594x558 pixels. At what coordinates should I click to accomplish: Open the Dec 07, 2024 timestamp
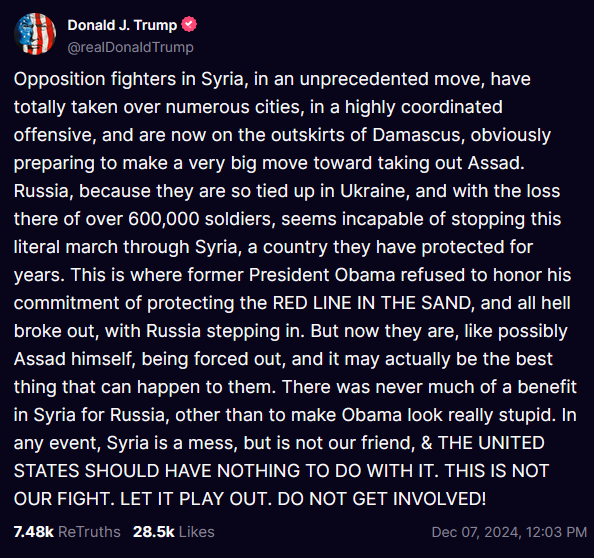(509, 532)
